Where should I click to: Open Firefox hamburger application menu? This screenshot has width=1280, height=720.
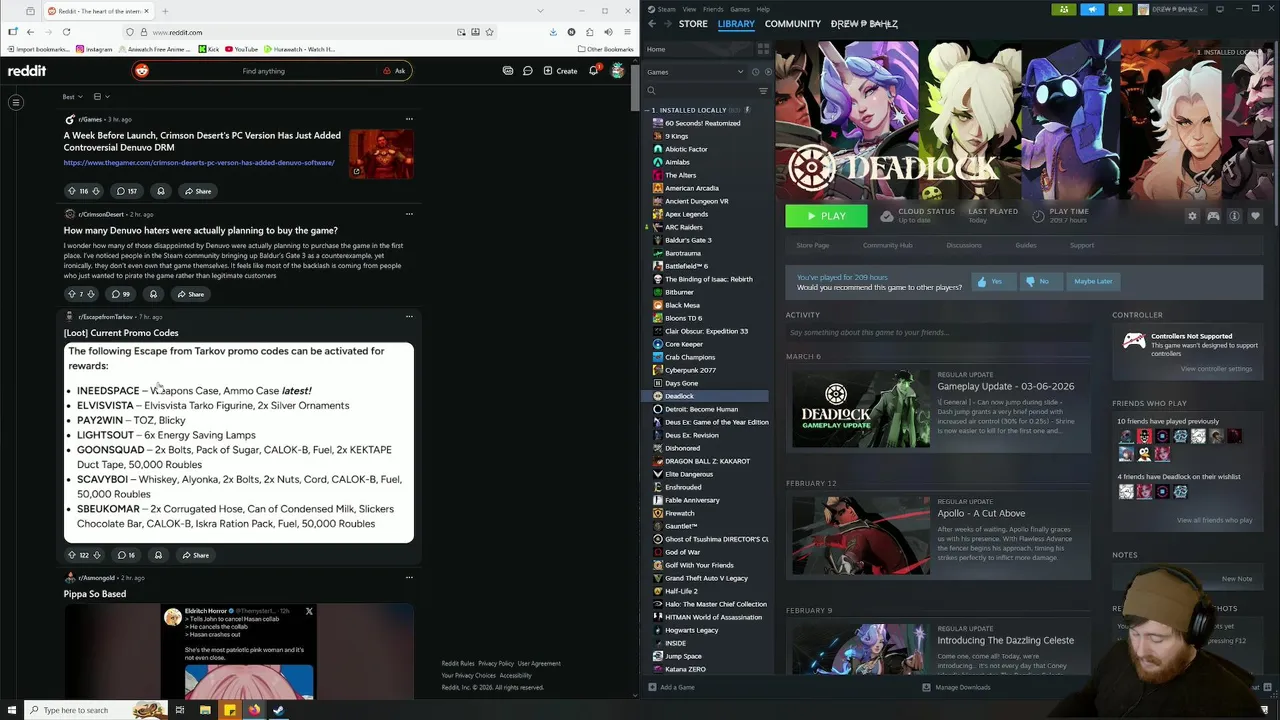(627, 32)
